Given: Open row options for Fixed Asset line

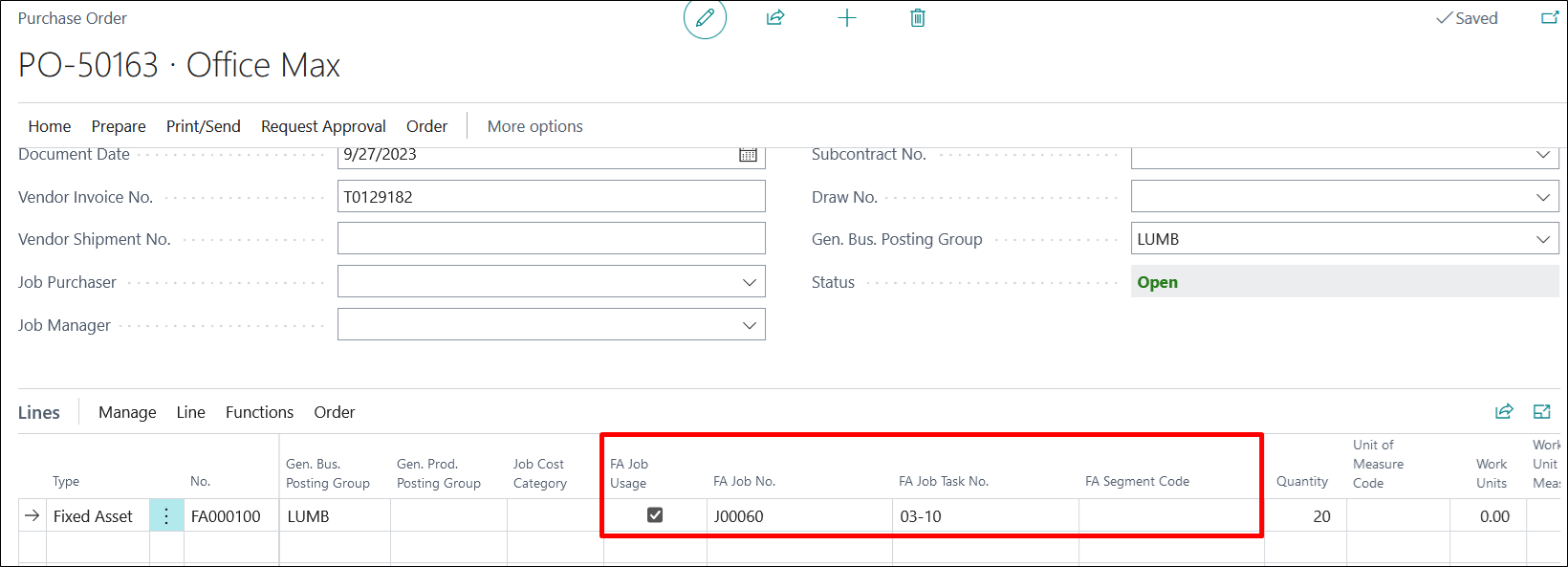Looking at the screenshot, I should click(166, 516).
